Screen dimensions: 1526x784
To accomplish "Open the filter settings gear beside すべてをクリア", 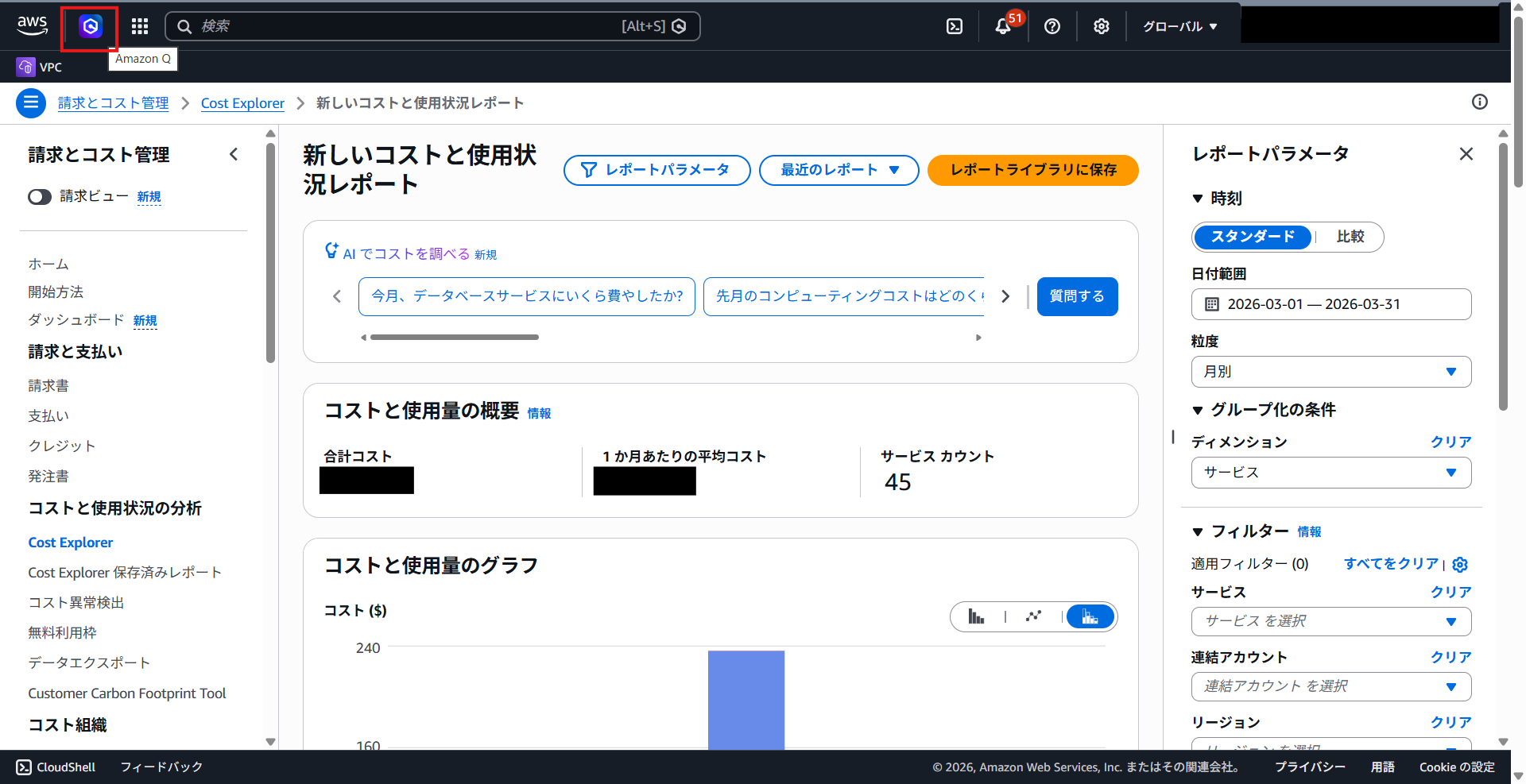I will 1460,564.
